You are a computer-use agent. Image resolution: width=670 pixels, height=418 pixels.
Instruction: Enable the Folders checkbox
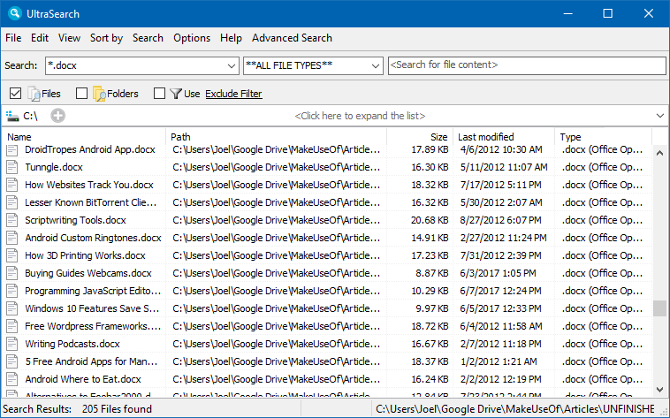pos(82,93)
